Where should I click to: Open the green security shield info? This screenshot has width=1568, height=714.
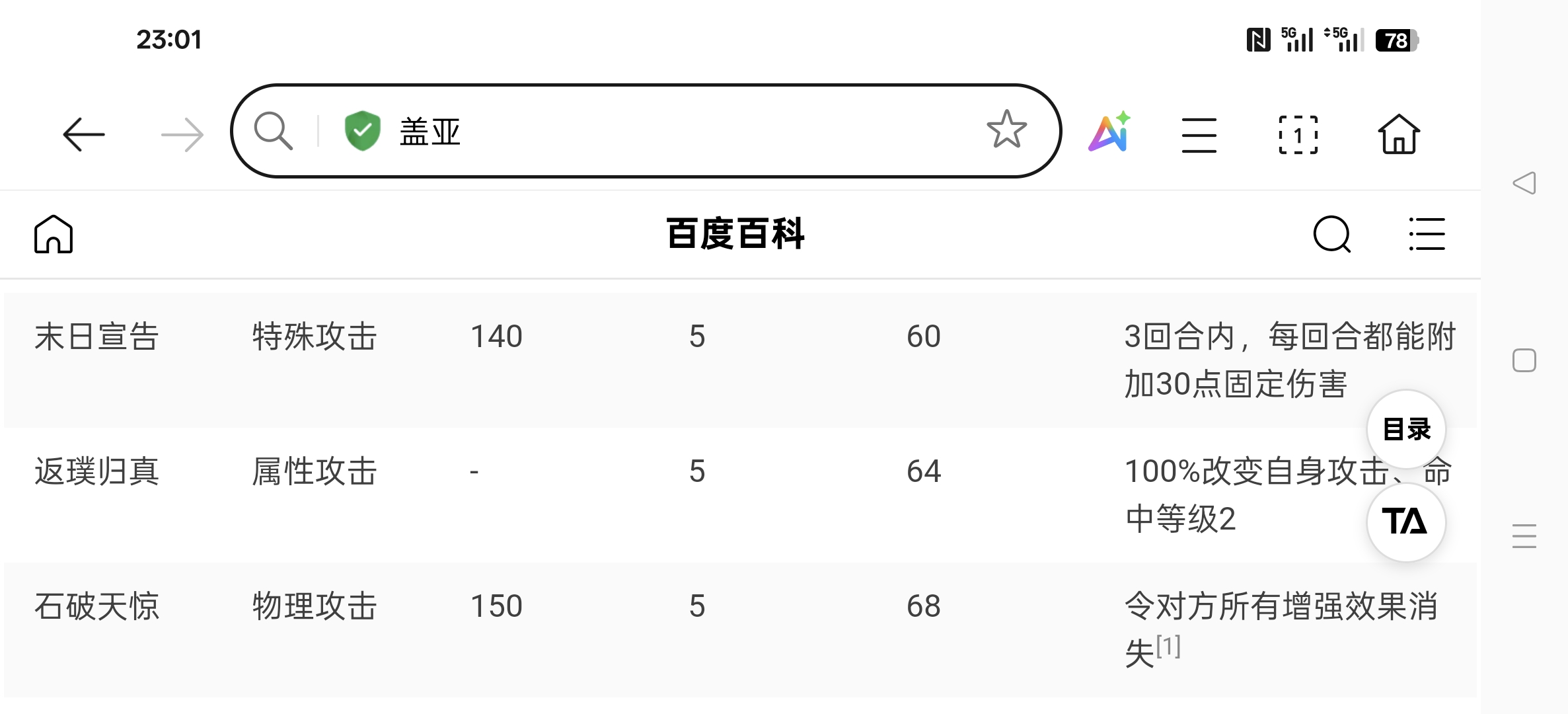(363, 131)
